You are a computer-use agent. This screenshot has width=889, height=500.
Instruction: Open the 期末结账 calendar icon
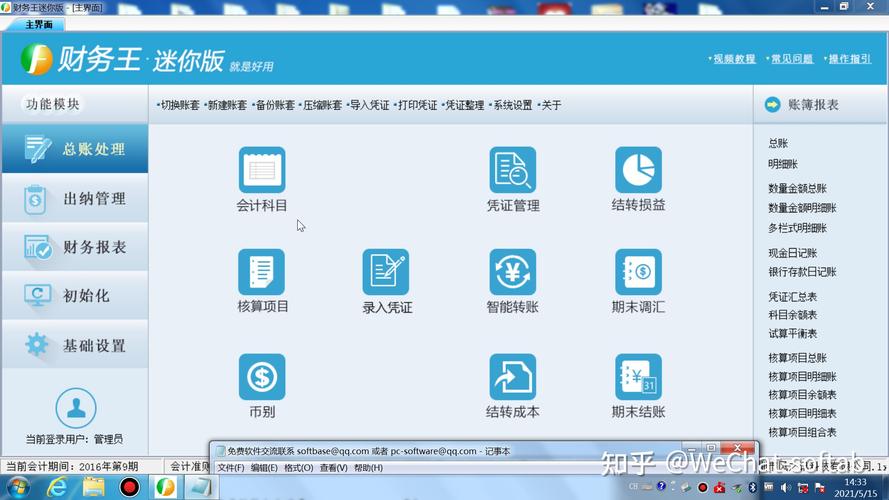(638, 377)
